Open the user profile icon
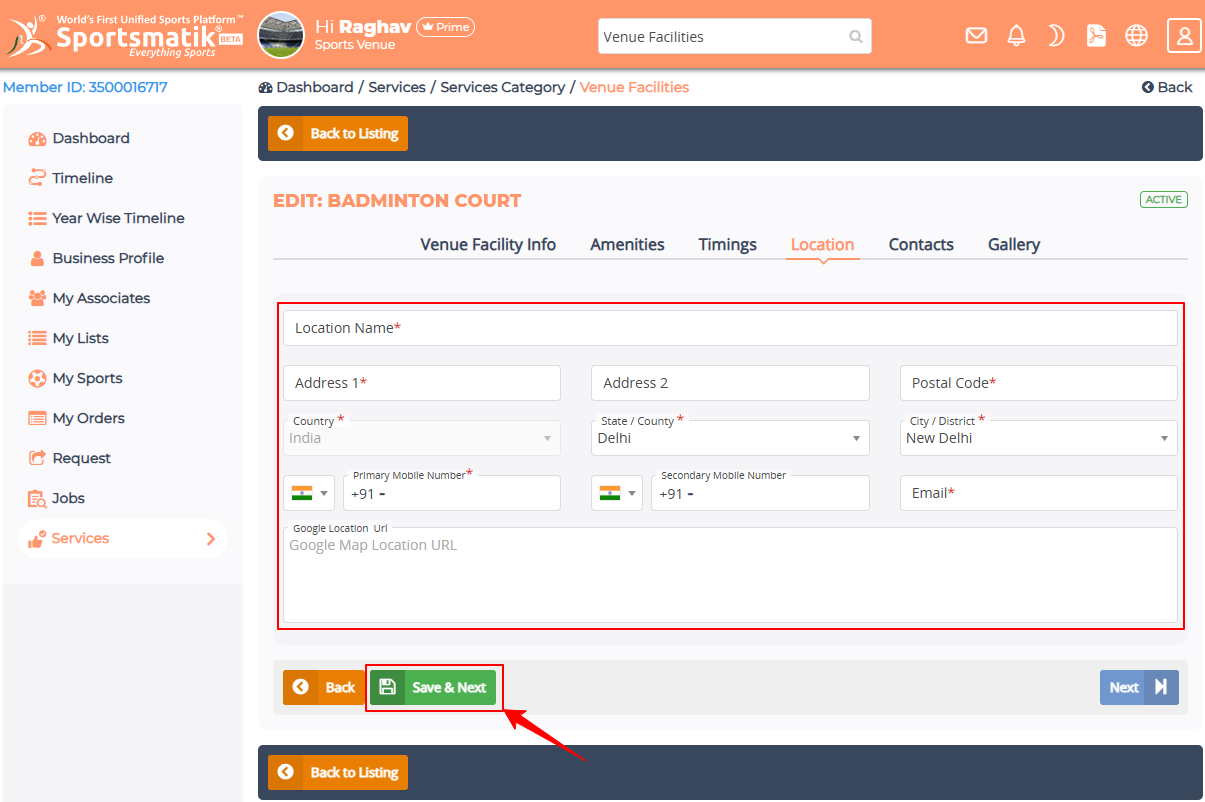The width and height of the screenshot is (1205, 802). (x=1184, y=36)
